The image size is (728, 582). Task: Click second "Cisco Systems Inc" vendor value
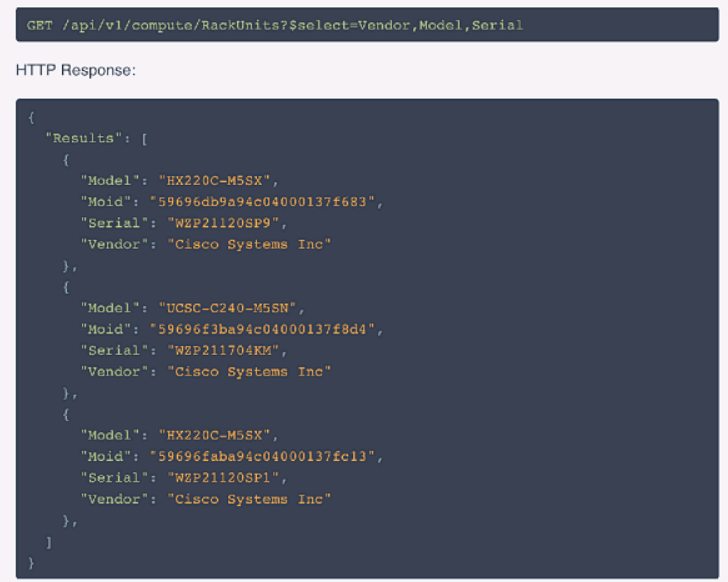pos(249,372)
